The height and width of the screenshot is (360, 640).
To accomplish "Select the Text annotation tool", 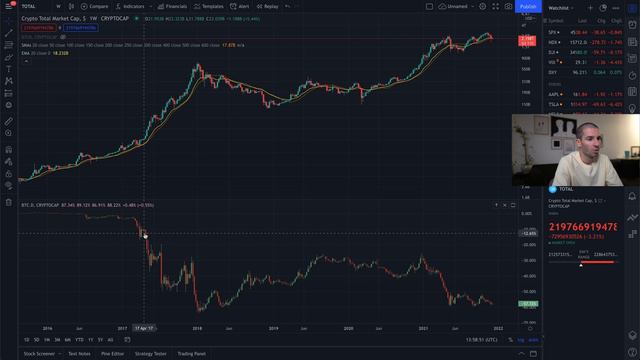I will (9, 69).
